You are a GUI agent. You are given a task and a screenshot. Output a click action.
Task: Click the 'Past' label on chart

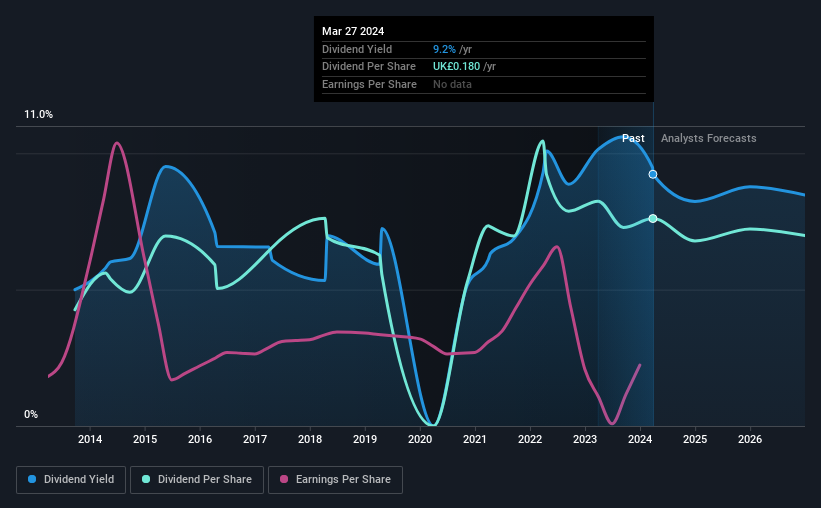click(x=633, y=138)
